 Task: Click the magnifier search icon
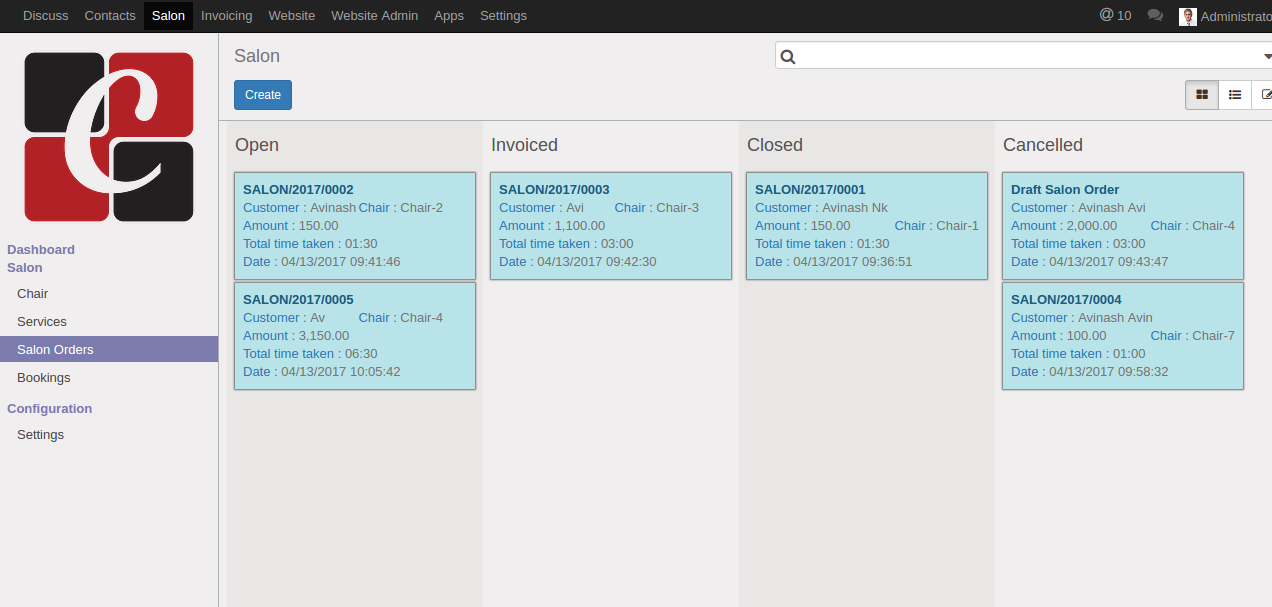point(788,57)
